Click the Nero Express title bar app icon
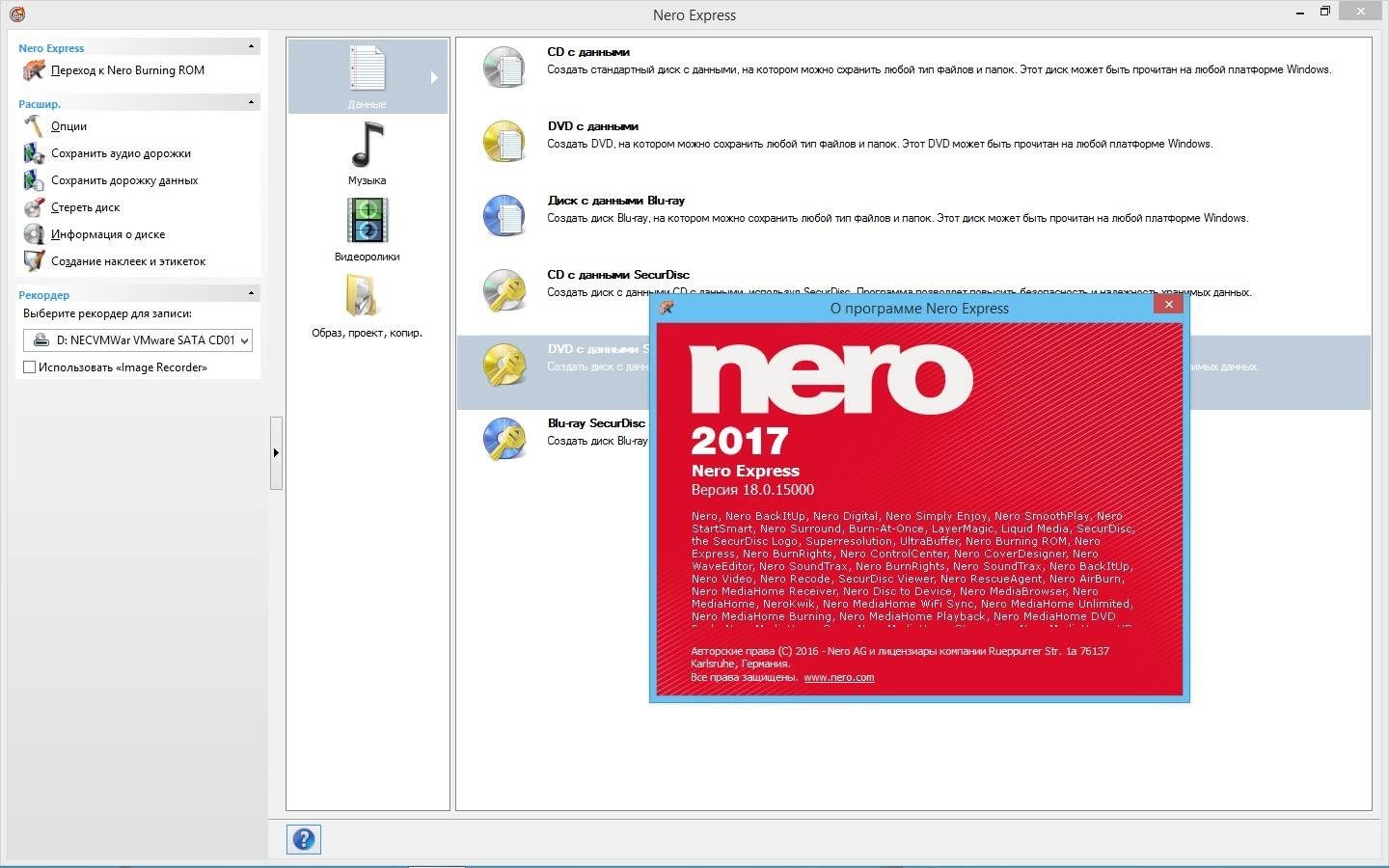Image resolution: width=1389 pixels, height=868 pixels. pos(16,14)
